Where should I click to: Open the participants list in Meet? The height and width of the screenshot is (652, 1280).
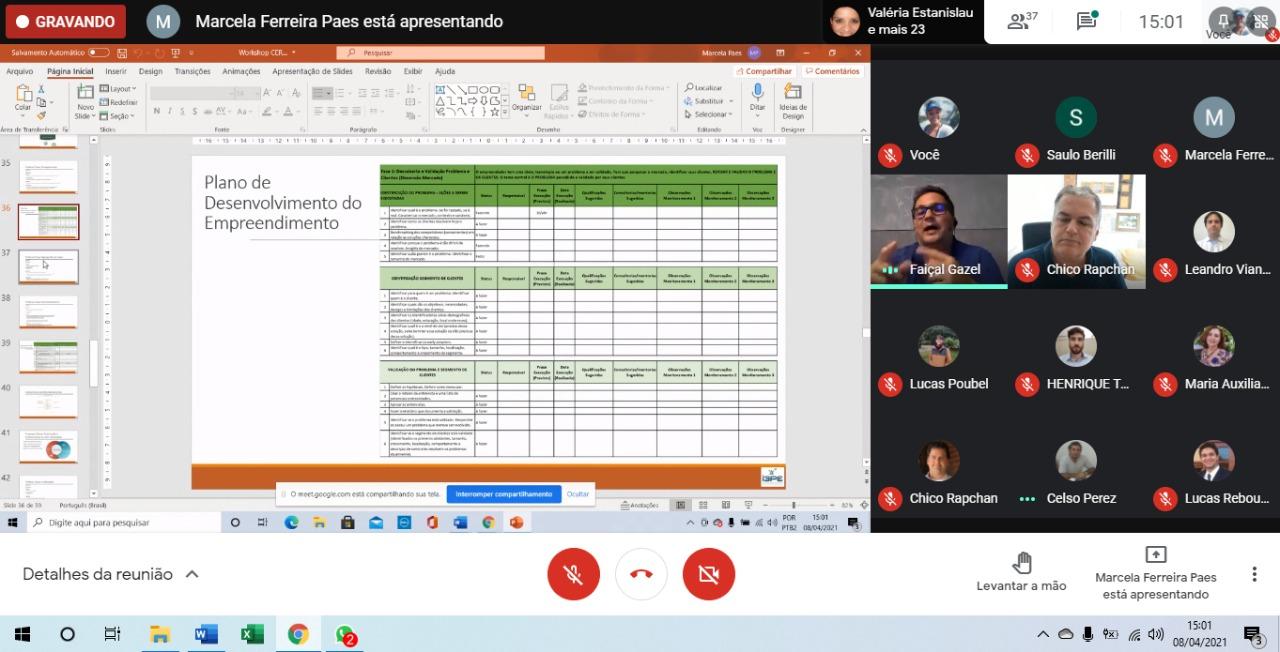1022,21
